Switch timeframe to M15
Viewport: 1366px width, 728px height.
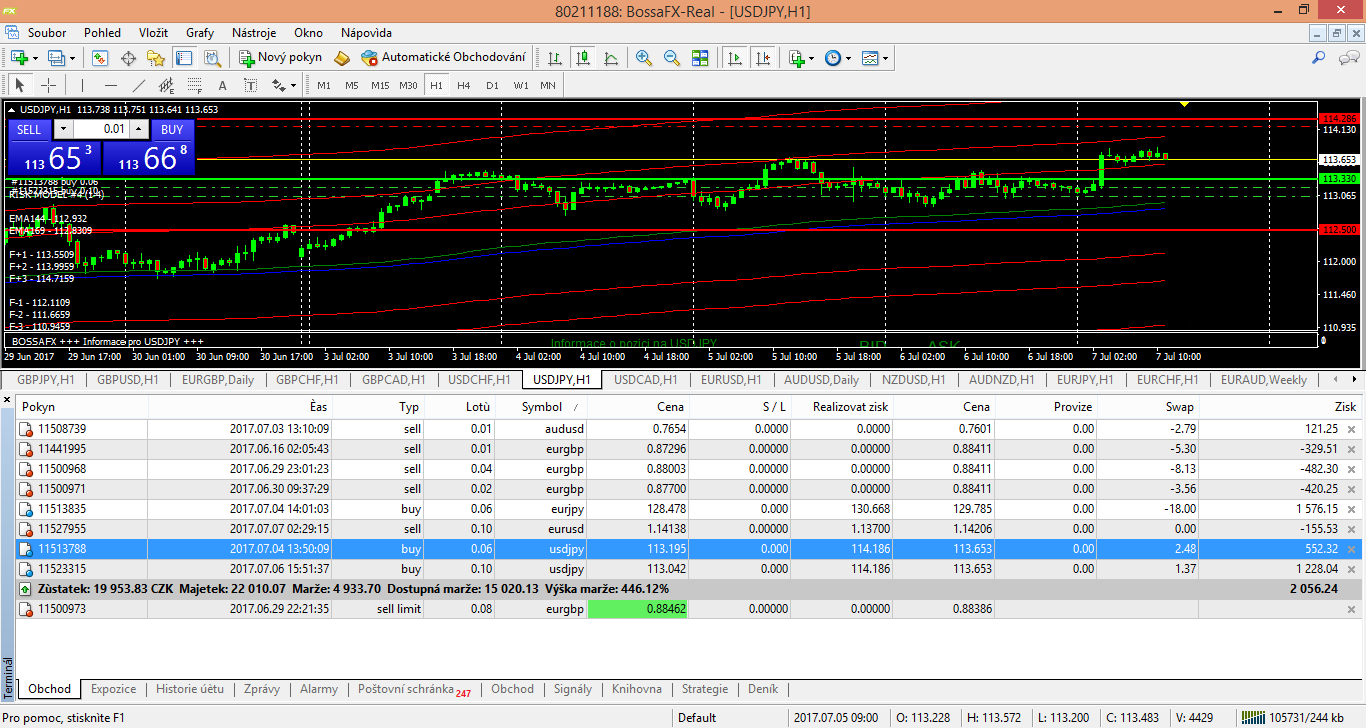[380, 85]
